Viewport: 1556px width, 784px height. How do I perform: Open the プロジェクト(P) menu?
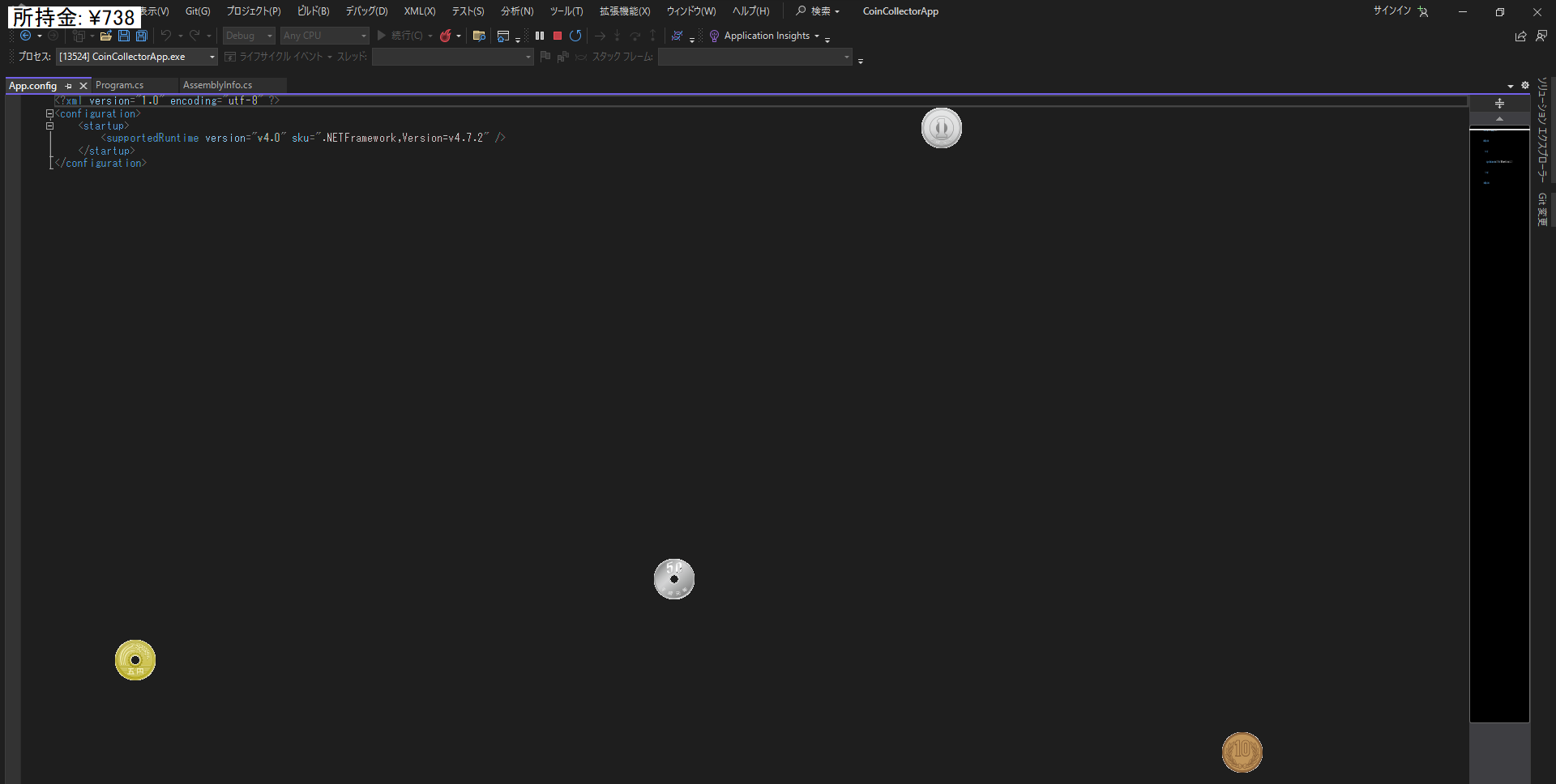tap(254, 11)
